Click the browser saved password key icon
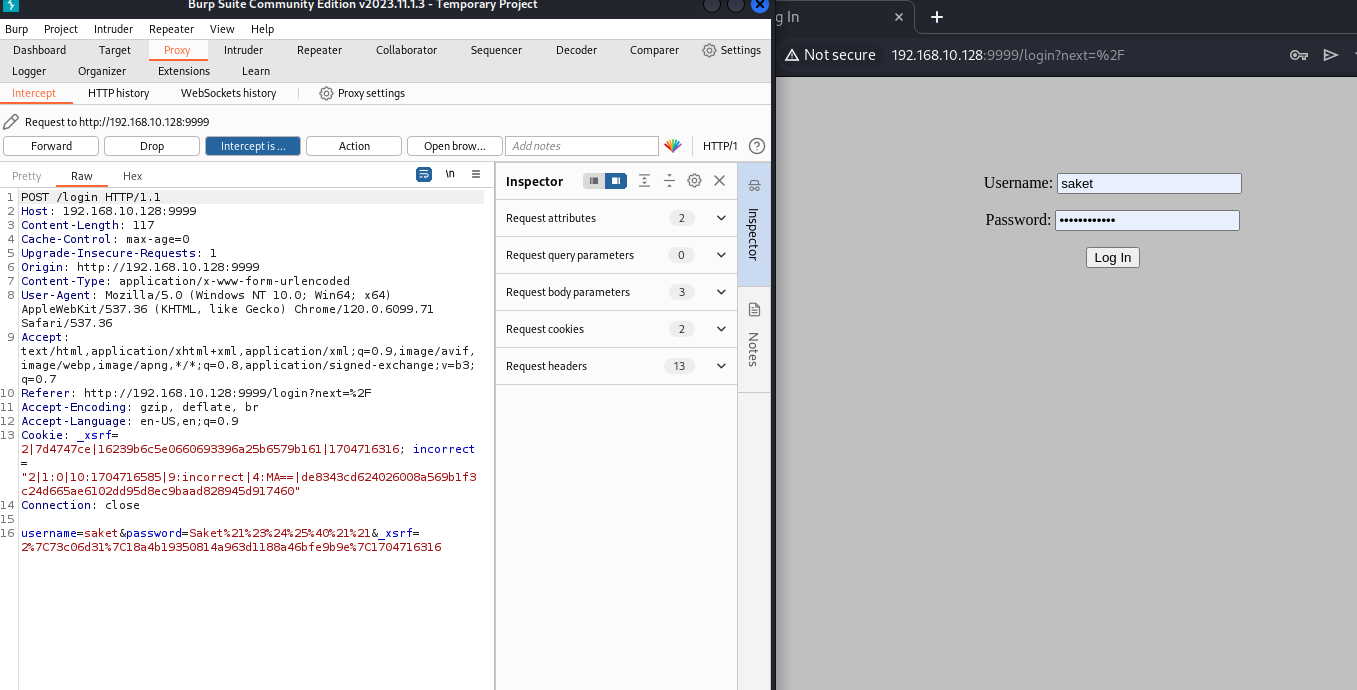This screenshot has height=690, width=1357. click(x=1299, y=55)
